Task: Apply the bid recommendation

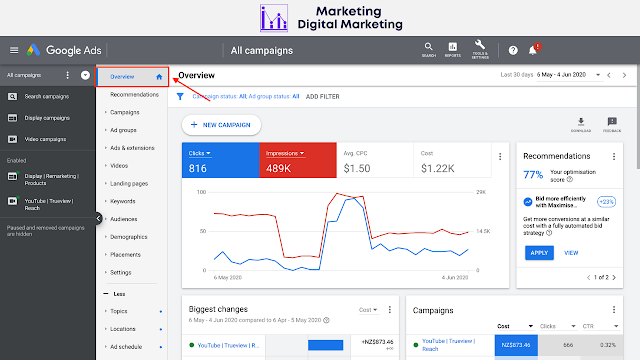Action: tap(539, 253)
